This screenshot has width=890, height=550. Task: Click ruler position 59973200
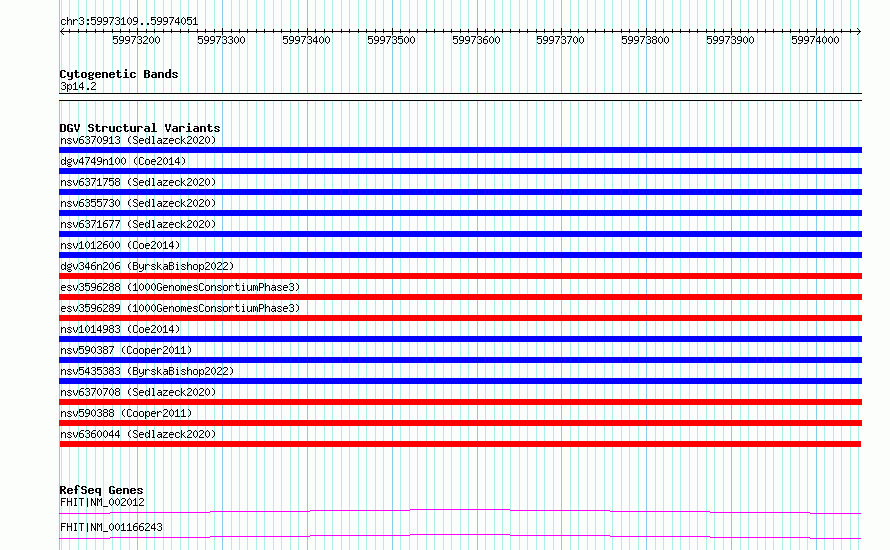coord(136,40)
